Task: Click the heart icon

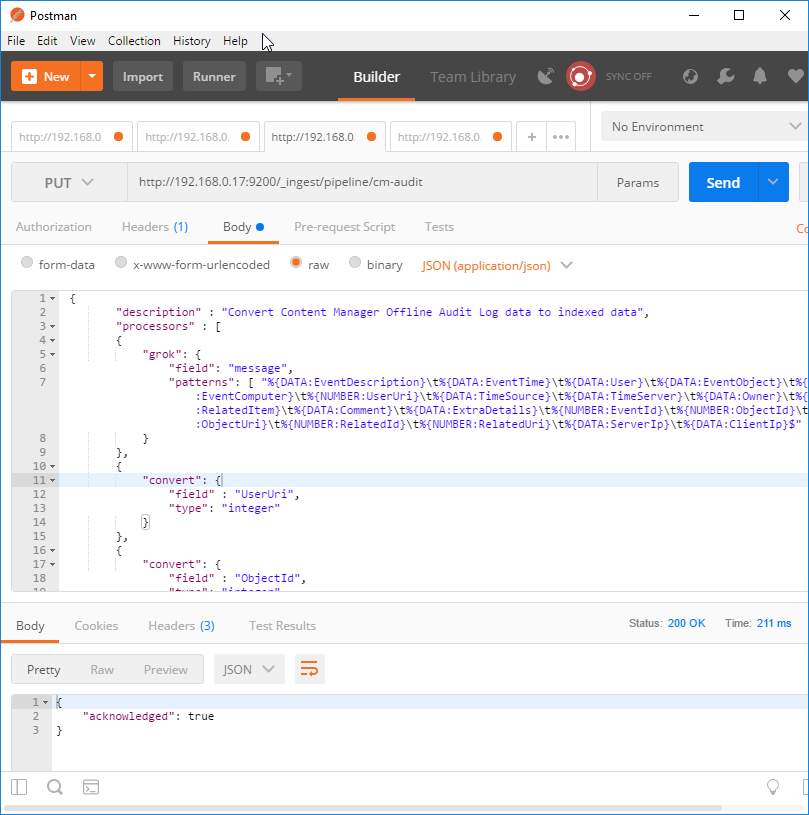Action: (x=795, y=76)
